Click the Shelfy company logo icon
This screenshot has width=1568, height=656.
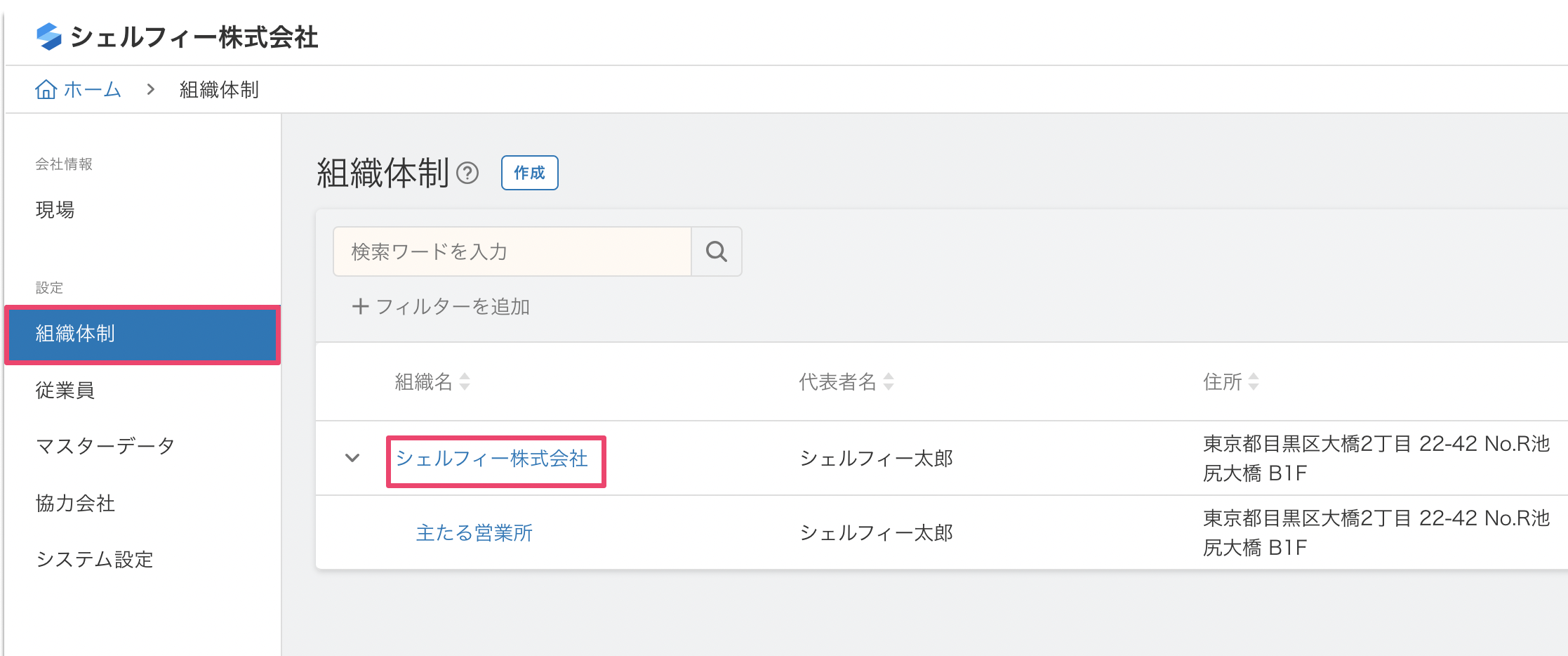pos(49,37)
